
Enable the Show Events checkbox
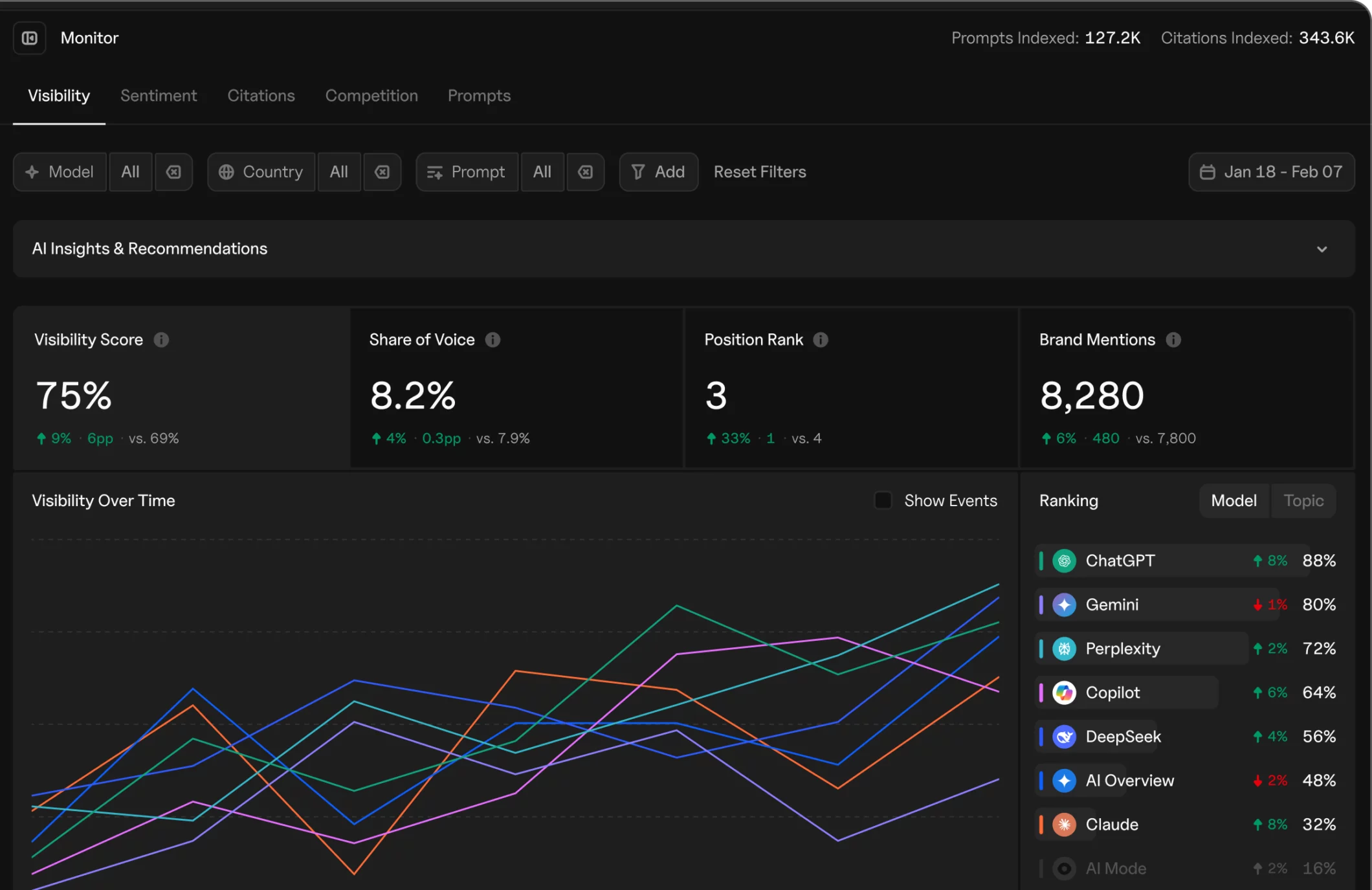pos(883,500)
